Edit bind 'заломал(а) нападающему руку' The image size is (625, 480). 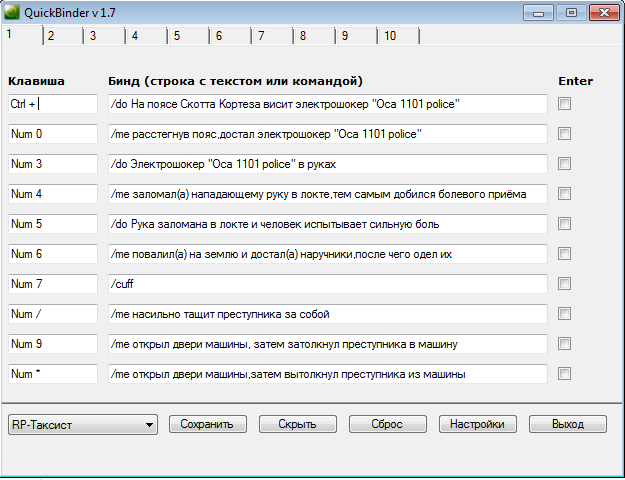coord(328,194)
